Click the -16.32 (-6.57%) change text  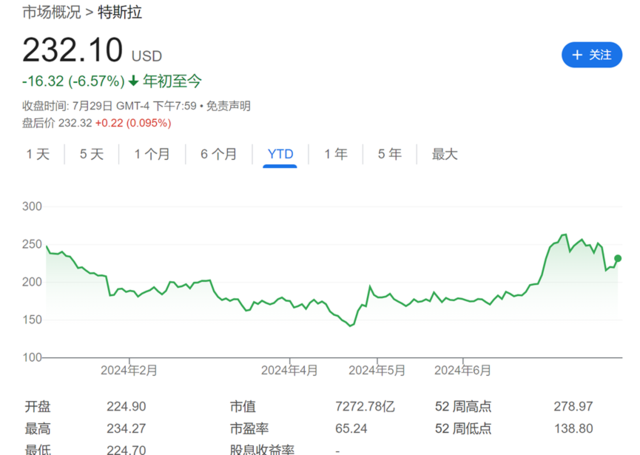(73, 81)
